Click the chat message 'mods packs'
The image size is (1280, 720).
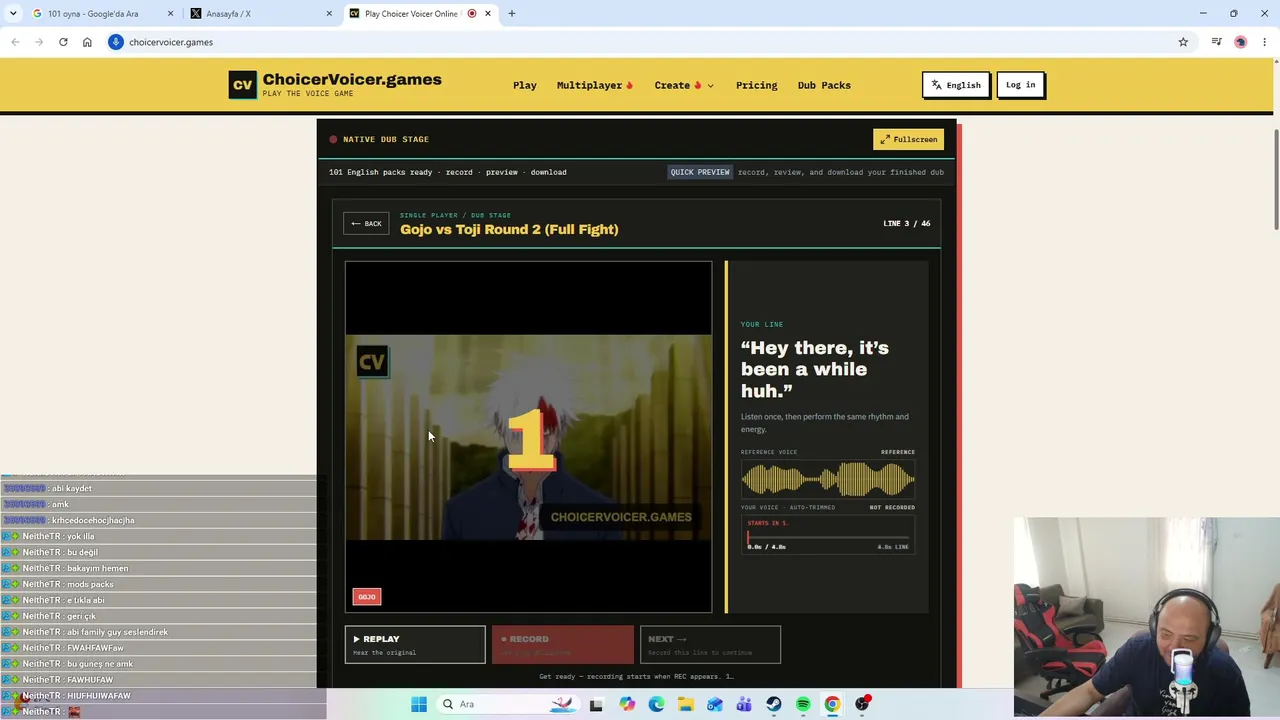[x=90, y=584]
